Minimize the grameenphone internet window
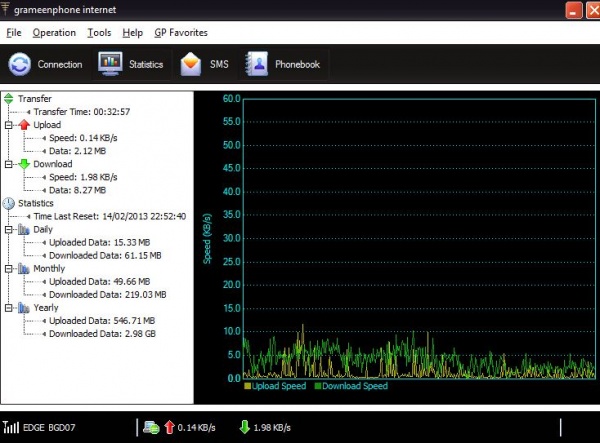Image resolution: width=600 pixels, height=443 pixels. click(x=574, y=10)
